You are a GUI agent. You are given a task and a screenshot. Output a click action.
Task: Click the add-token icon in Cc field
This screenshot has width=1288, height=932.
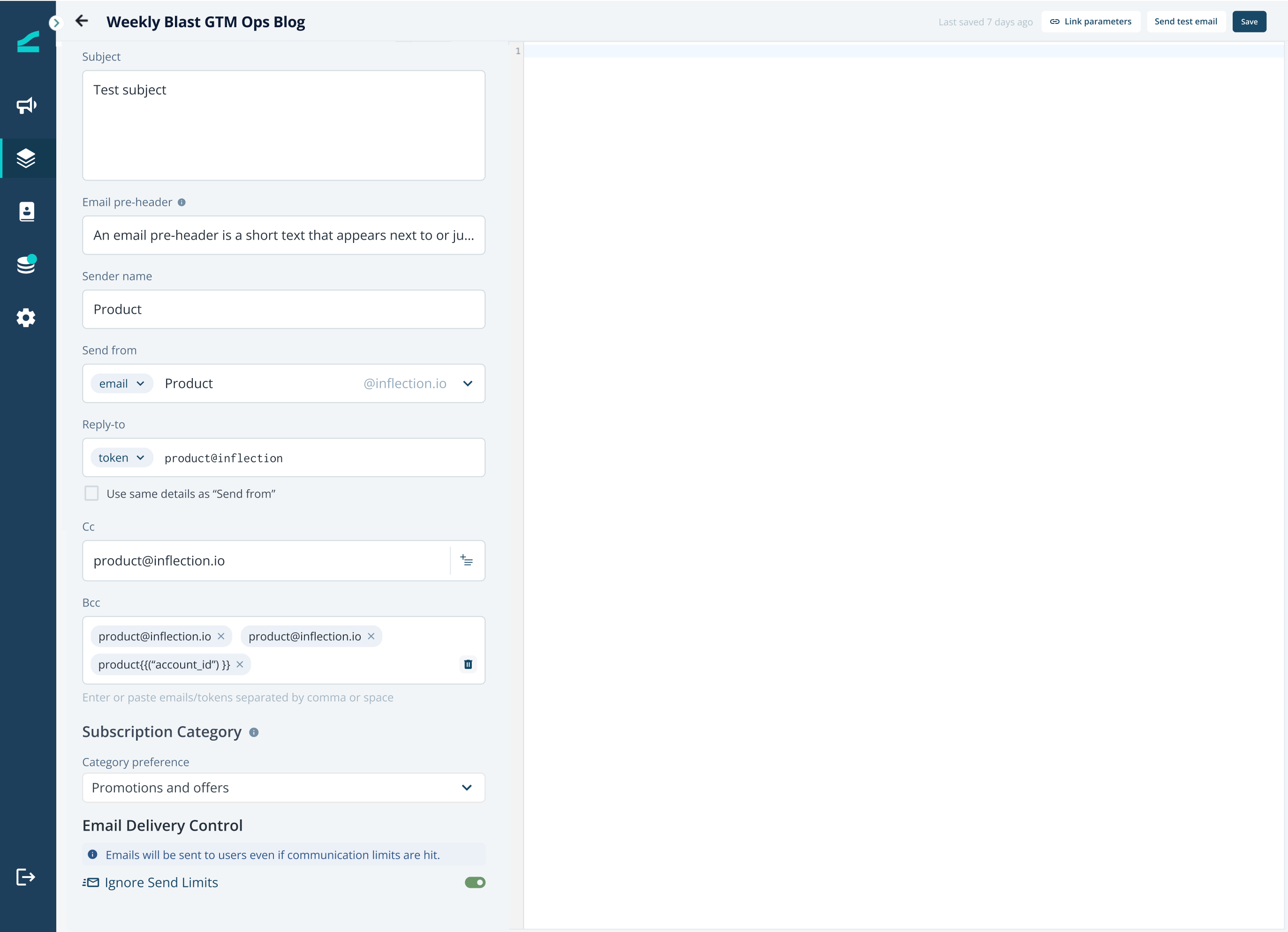click(x=466, y=561)
